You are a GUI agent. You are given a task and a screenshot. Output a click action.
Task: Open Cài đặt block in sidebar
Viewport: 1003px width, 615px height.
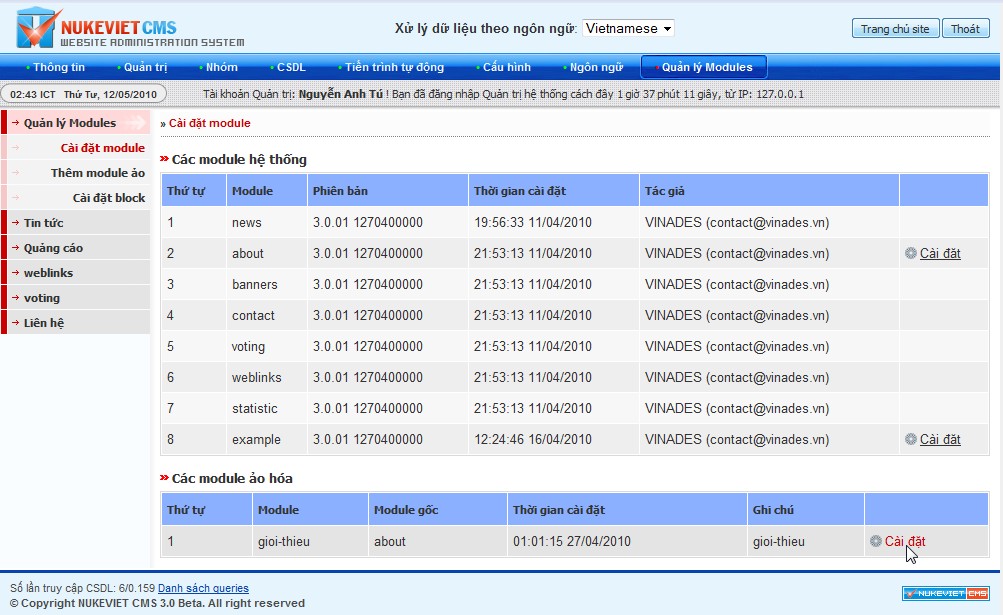109,198
